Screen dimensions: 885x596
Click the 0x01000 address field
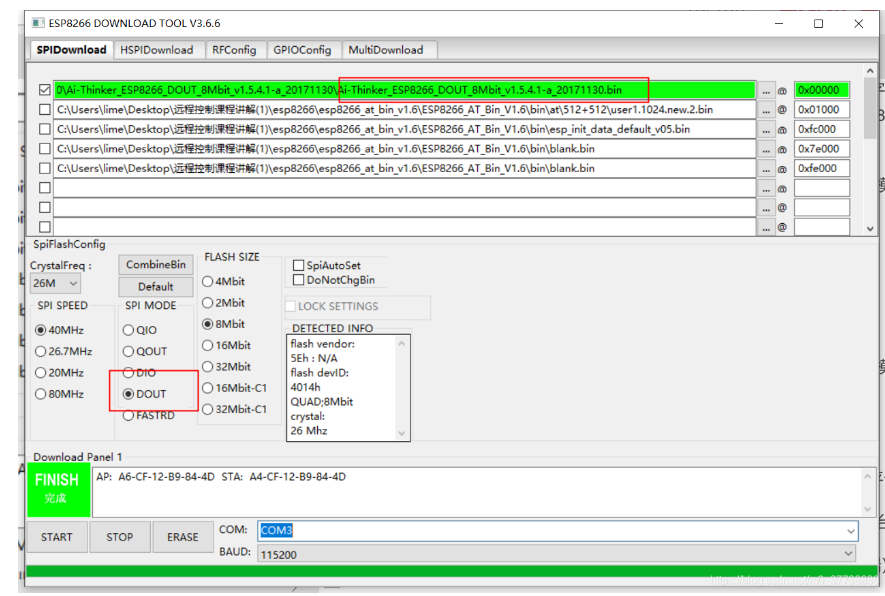click(x=822, y=109)
